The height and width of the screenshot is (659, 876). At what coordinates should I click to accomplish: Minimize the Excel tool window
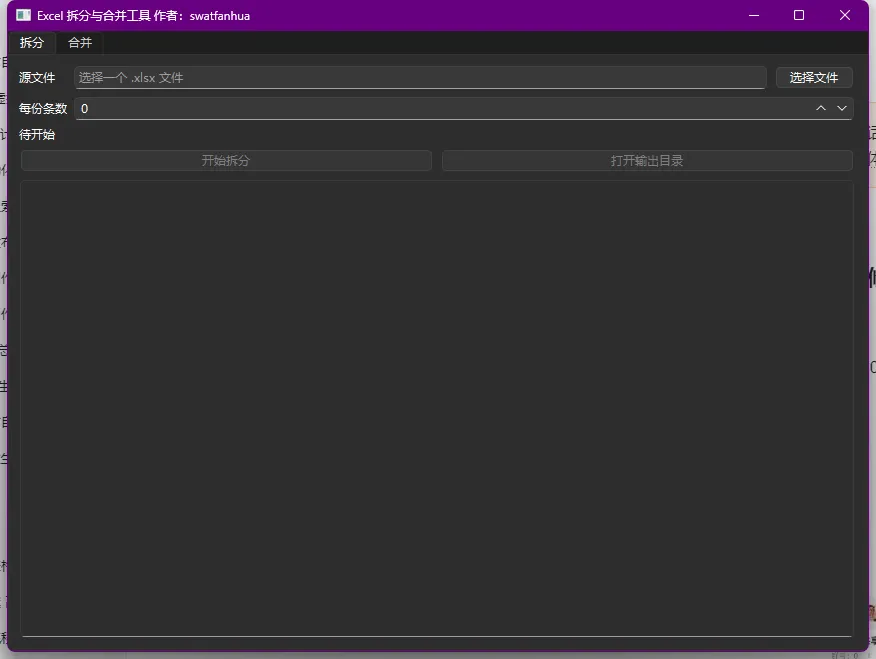click(x=754, y=16)
